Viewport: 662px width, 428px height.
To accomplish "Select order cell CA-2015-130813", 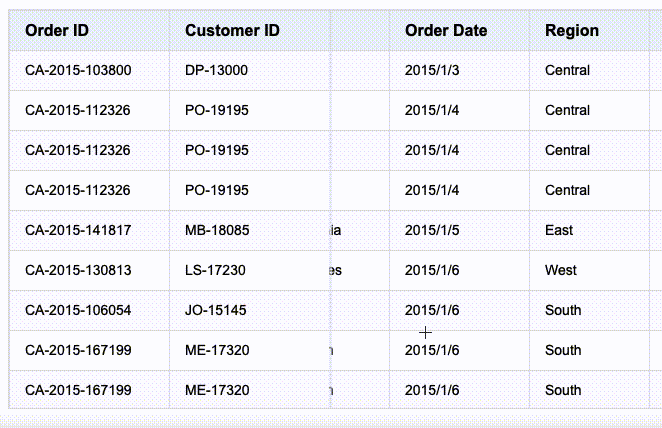I will (78, 270).
